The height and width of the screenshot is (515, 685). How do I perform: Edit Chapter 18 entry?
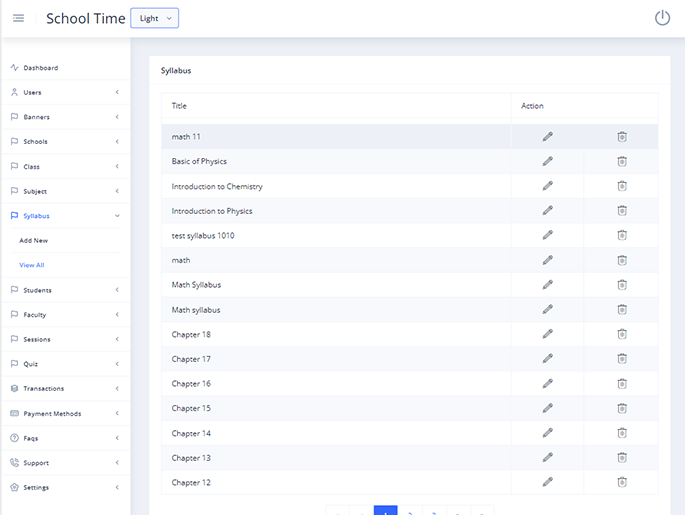click(547, 334)
